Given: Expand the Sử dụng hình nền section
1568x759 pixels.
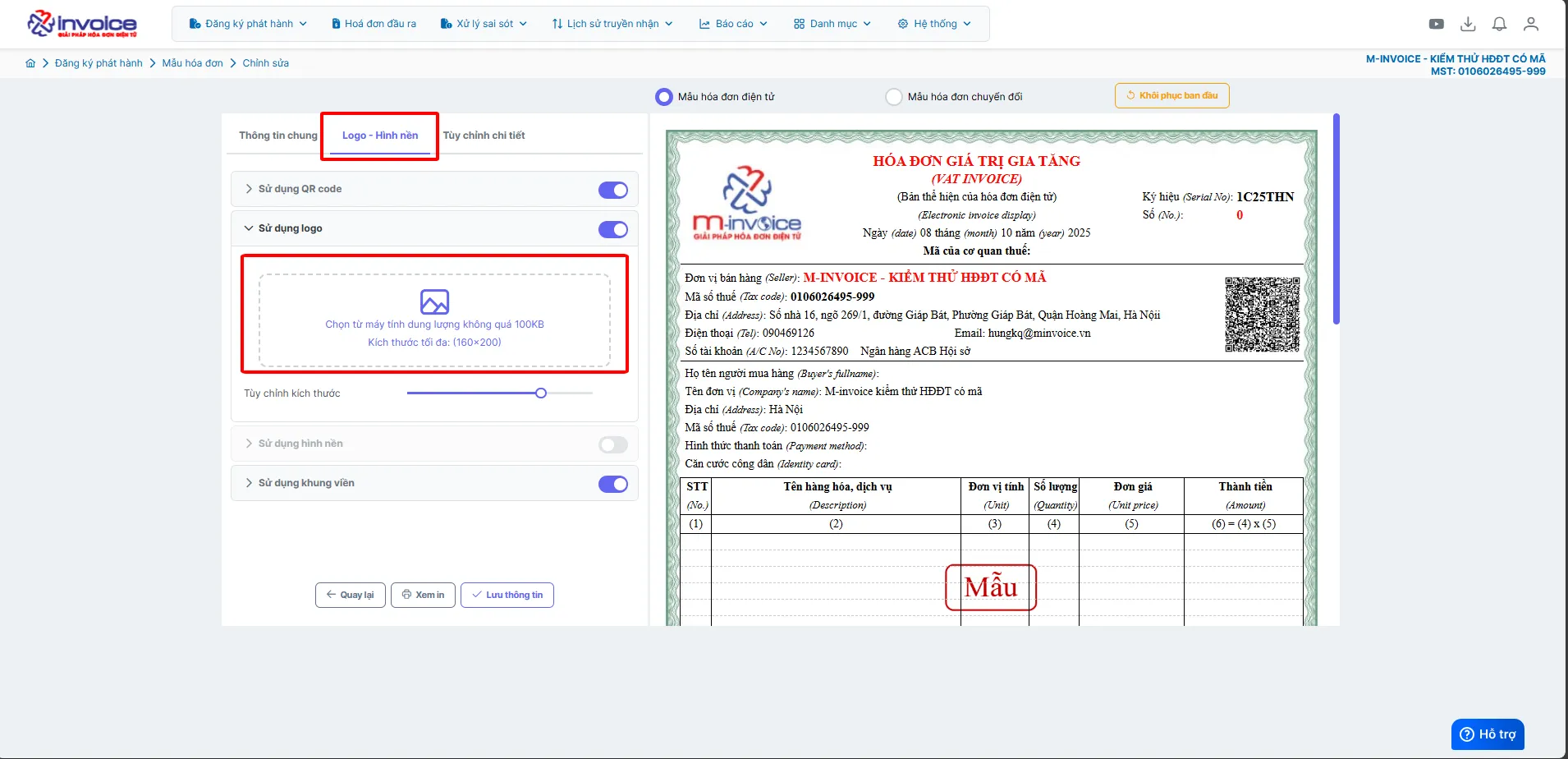Looking at the screenshot, I should point(434,444).
